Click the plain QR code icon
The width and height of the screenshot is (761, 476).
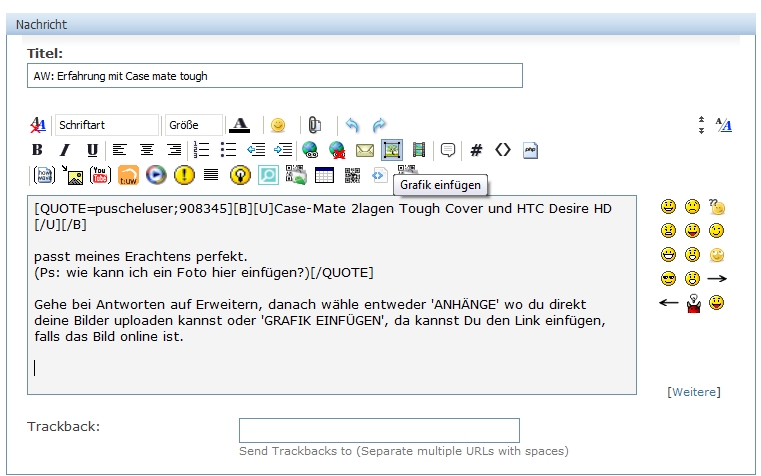(352, 175)
